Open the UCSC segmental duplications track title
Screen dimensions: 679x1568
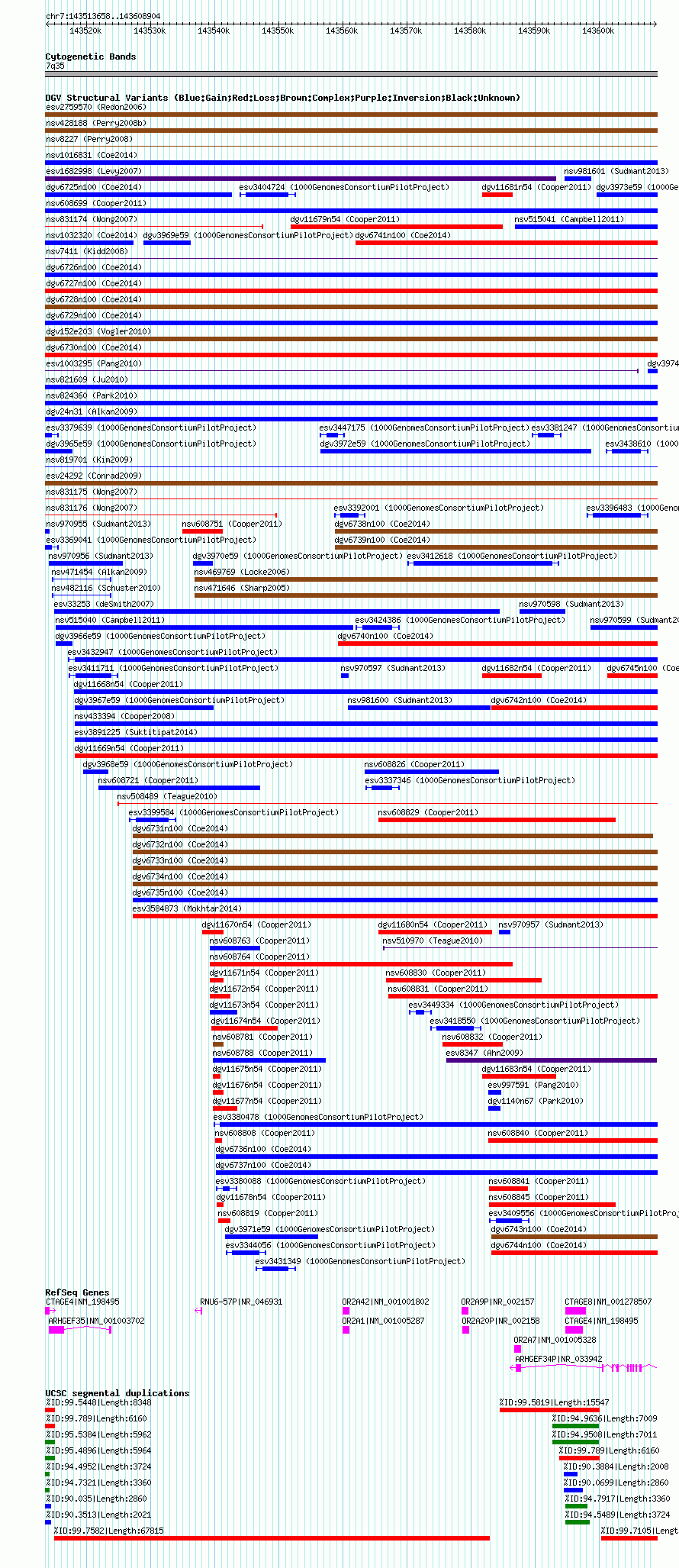(117, 1393)
